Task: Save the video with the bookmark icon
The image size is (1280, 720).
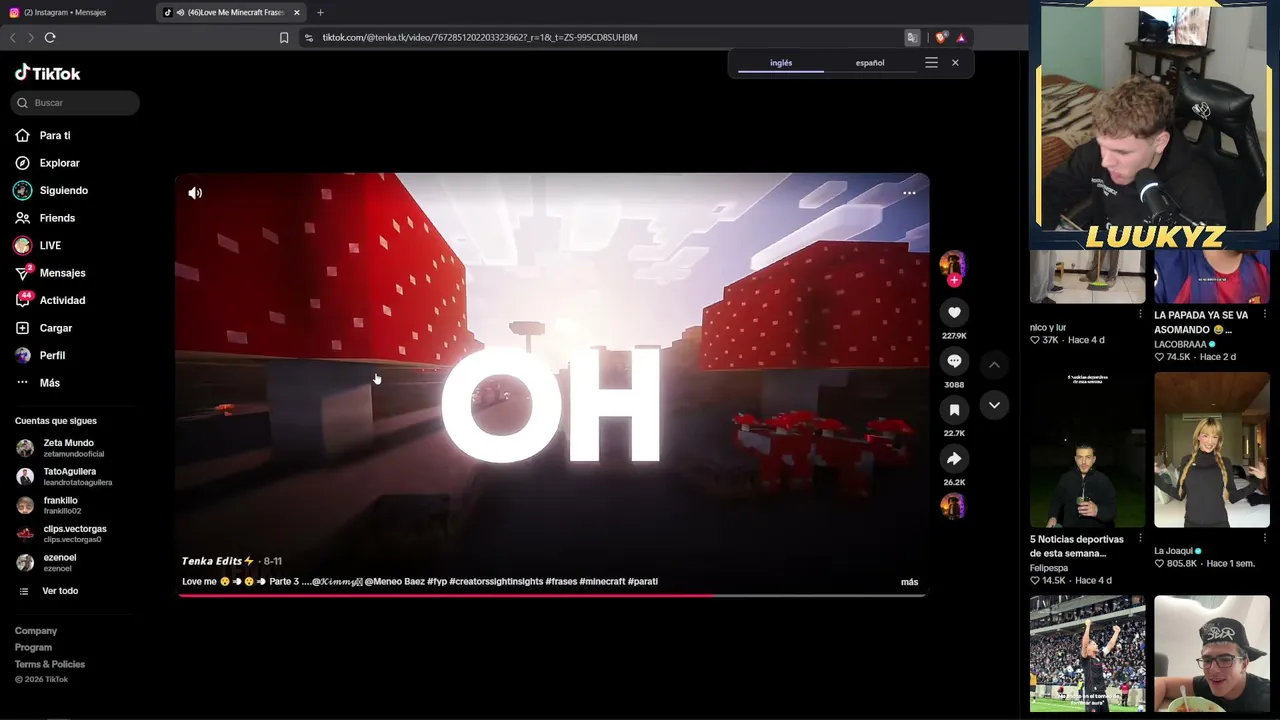Action: coord(954,410)
